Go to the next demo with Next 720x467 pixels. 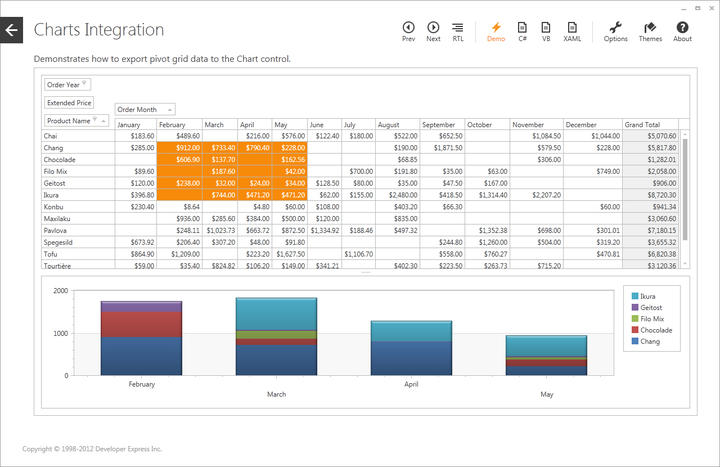pos(433,31)
